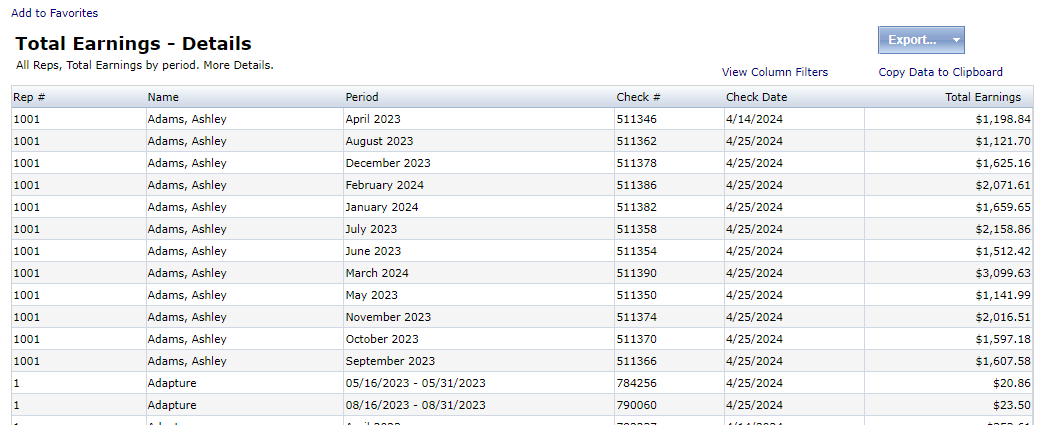The image size is (1046, 425).
Task: Open the Export dropdown arrow
Action: [956, 40]
